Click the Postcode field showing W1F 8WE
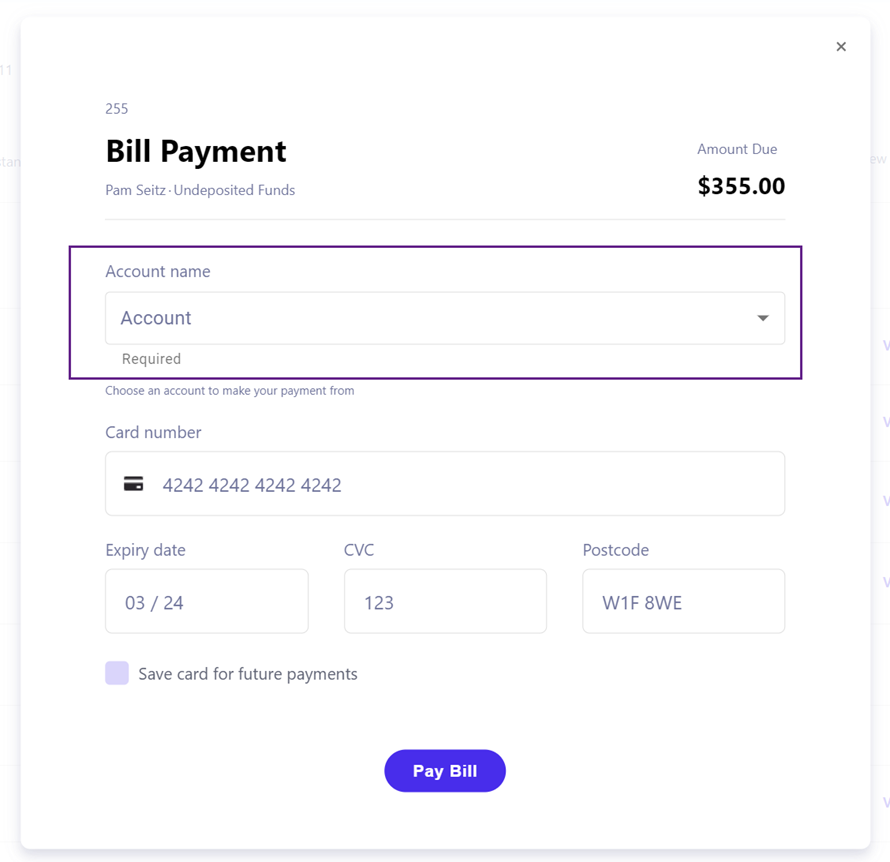The width and height of the screenshot is (890, 862). pyautogui.click(x=683, y=601)
